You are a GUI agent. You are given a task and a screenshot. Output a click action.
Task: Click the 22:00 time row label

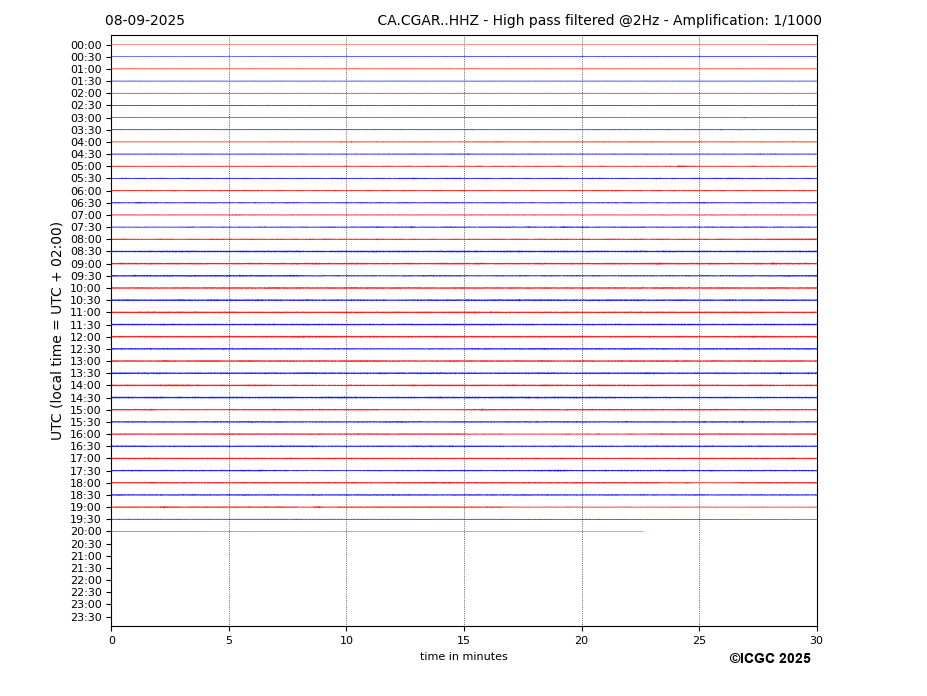click(x=86, y=581)
